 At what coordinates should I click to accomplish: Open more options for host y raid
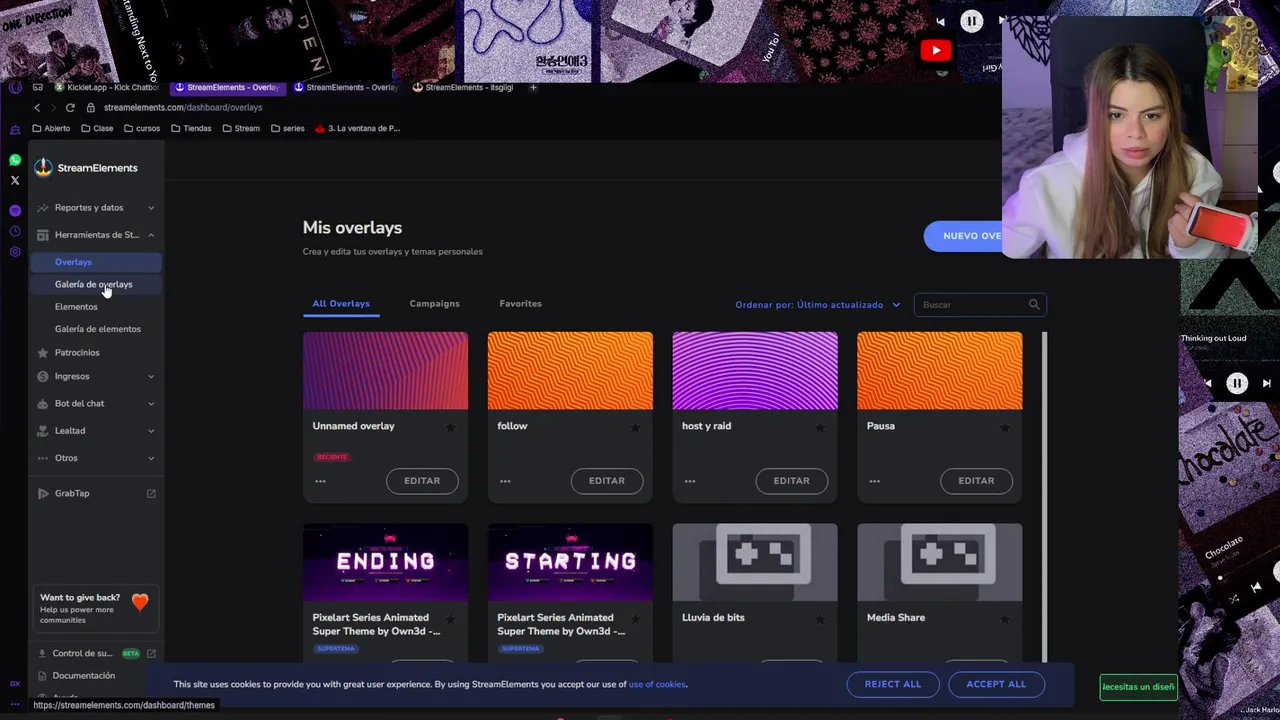pos(690,481)
